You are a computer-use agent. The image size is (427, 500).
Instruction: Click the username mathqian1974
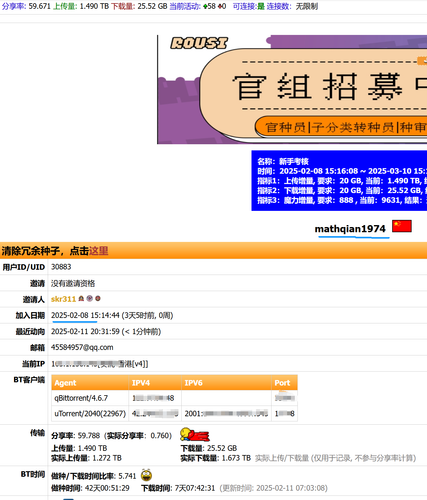coord(350,229)
